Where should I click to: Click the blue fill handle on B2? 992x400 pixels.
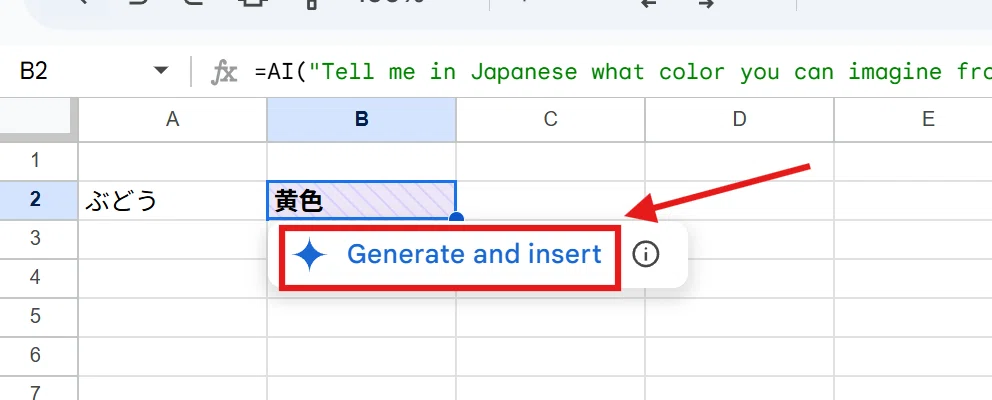pos(456,218)
